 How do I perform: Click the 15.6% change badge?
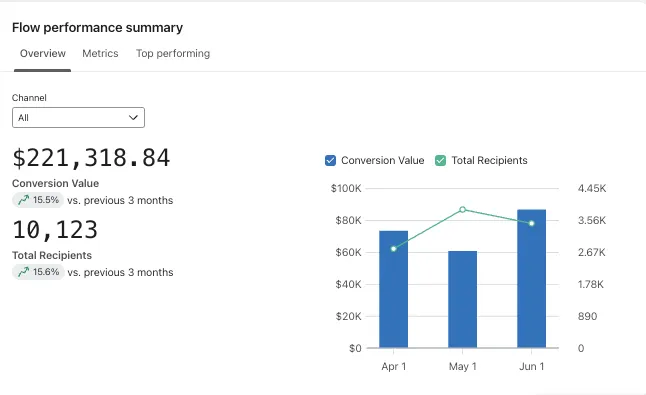38,272
